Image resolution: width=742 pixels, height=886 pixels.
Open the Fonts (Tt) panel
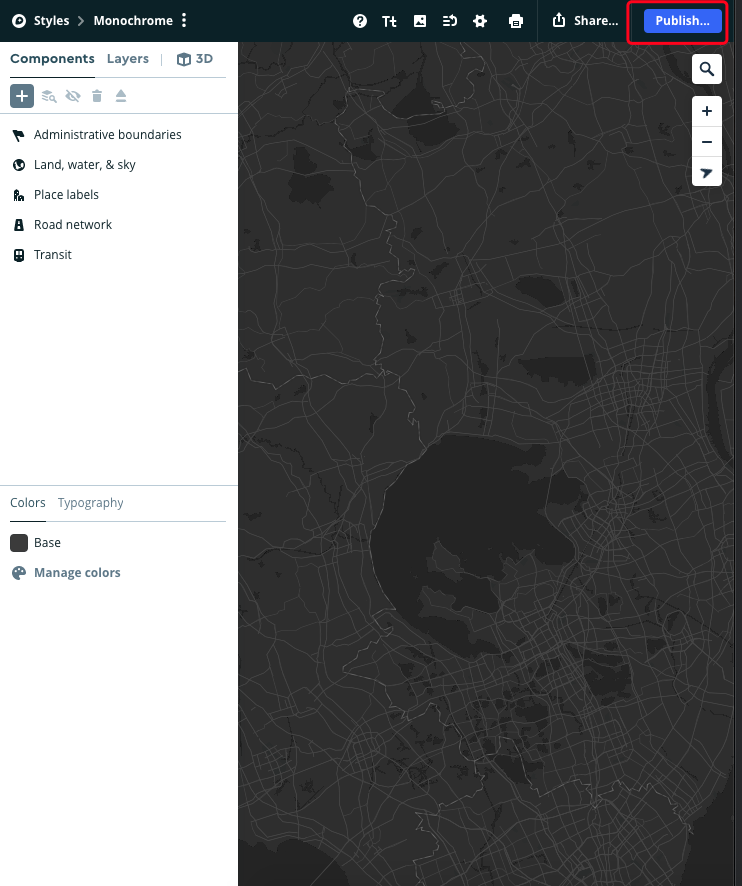pyautogui.click(x=390, y=21)
